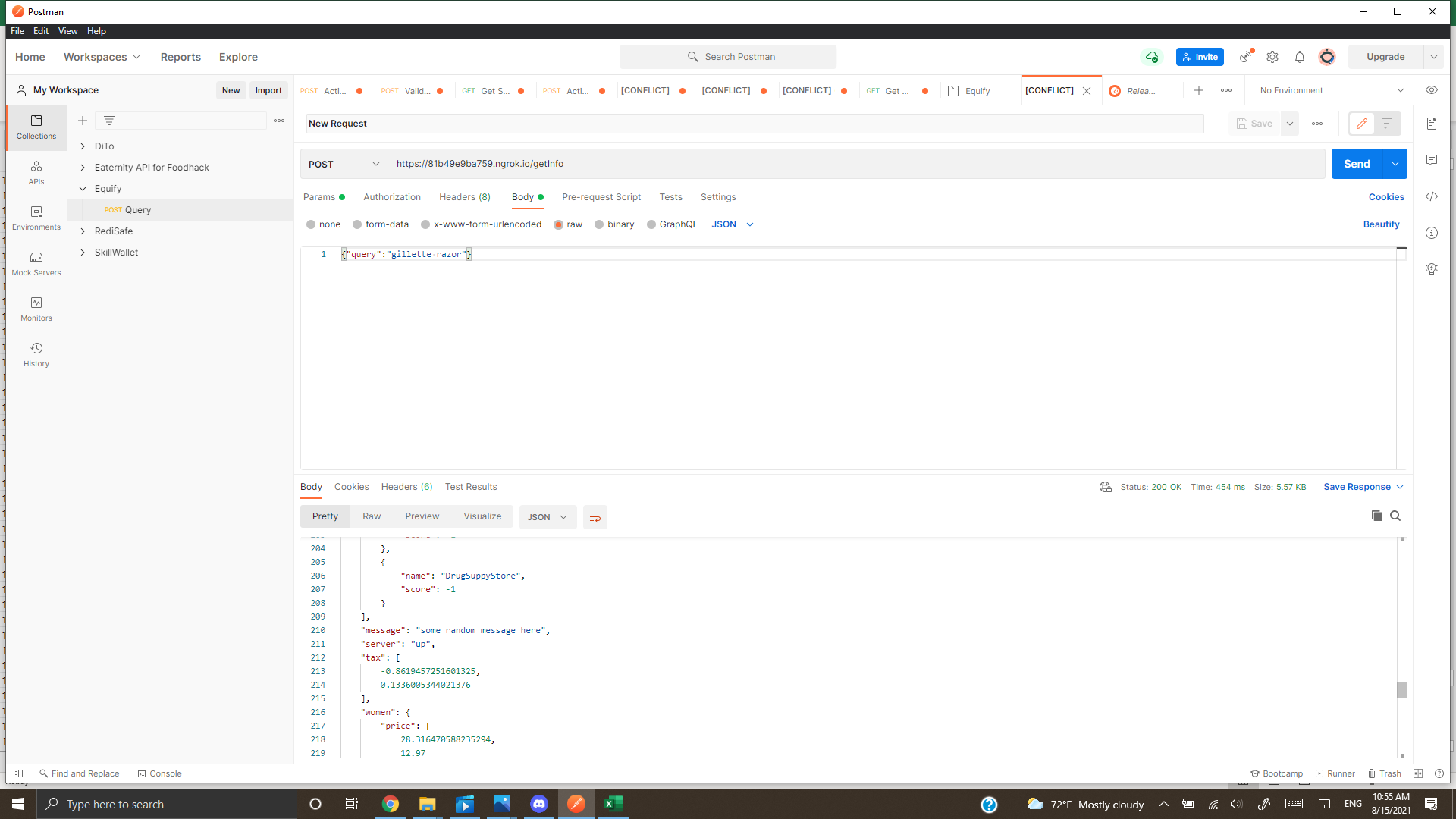Open the No Environment dropdown
Viewport: 1456px width, 819px height.
point(1331,90)
